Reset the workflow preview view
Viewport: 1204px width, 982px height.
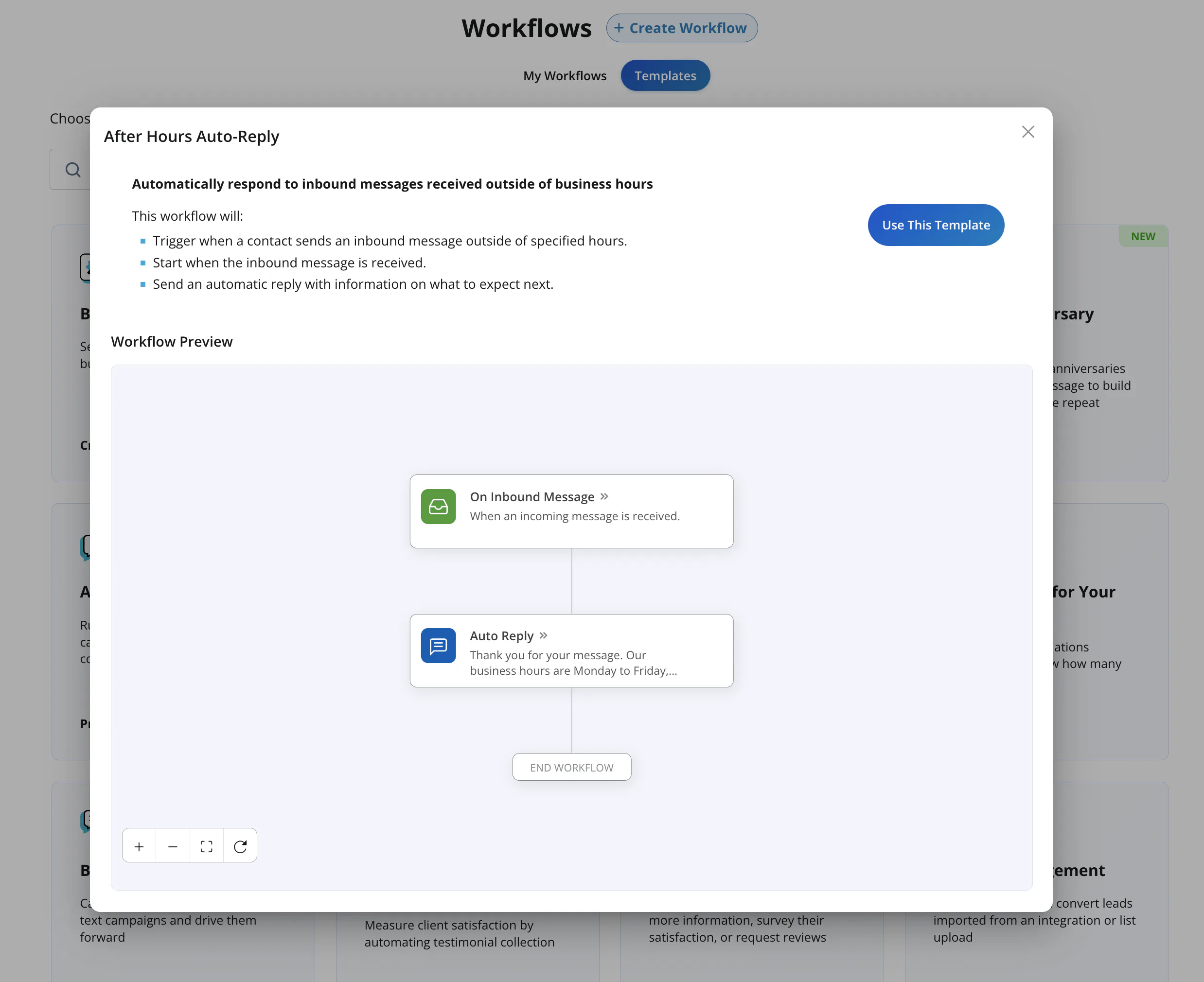point(240,846)
